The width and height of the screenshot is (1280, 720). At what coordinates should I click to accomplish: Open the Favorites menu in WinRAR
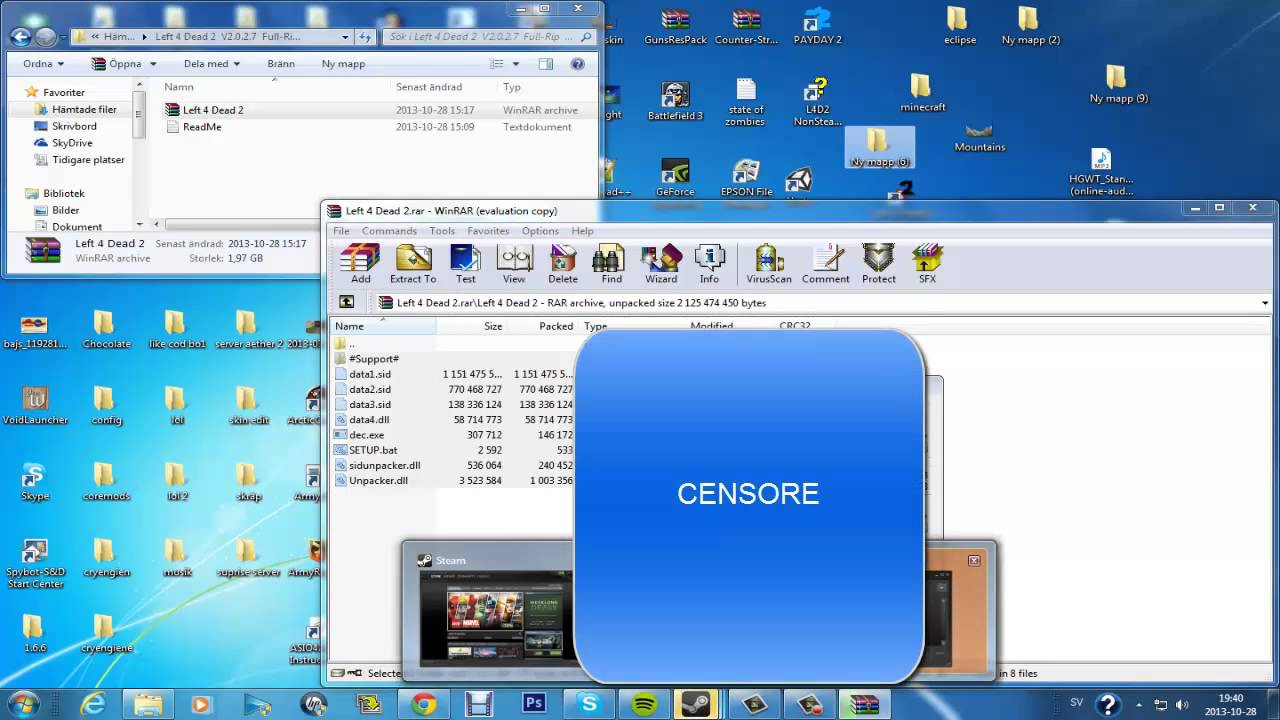[488, 231]
